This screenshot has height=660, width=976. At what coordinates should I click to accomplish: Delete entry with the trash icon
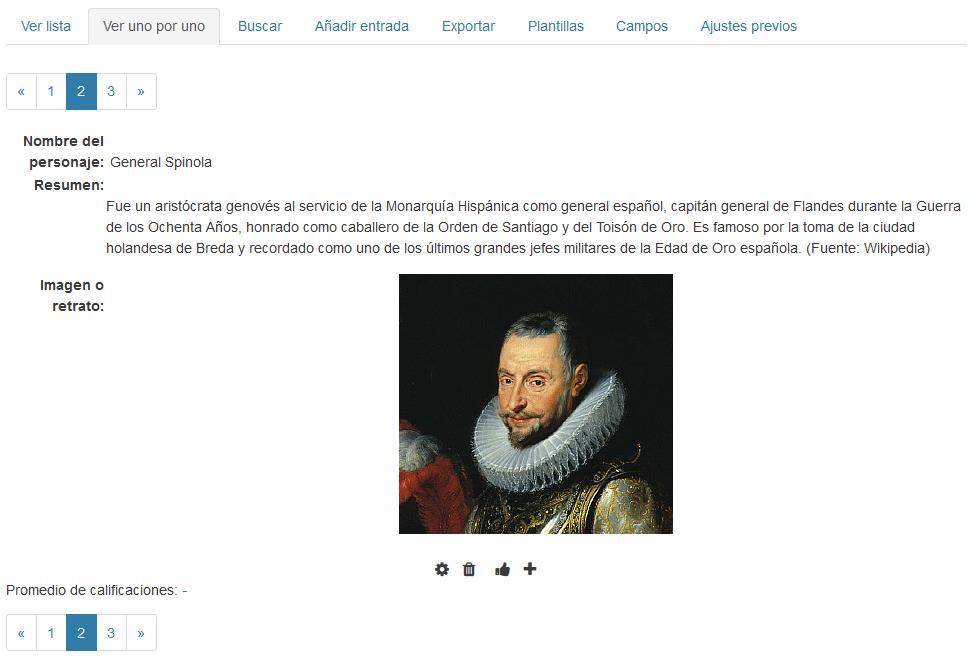pos(469,569)
